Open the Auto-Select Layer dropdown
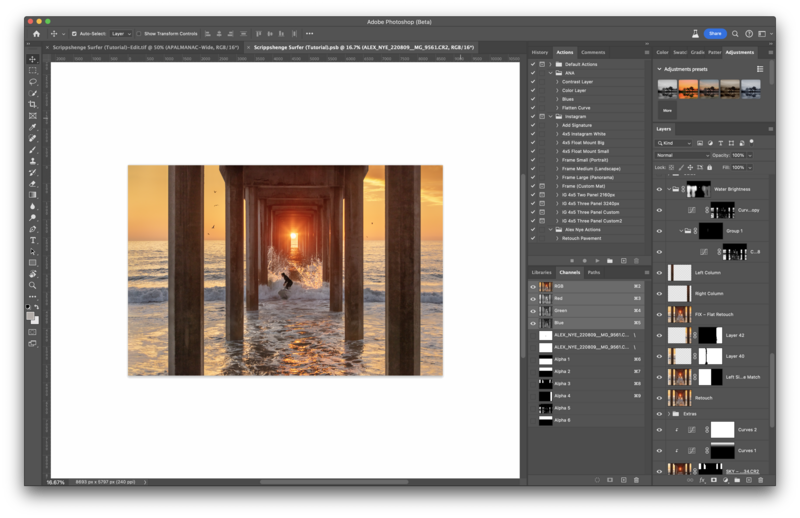 (x=121, y=34)
